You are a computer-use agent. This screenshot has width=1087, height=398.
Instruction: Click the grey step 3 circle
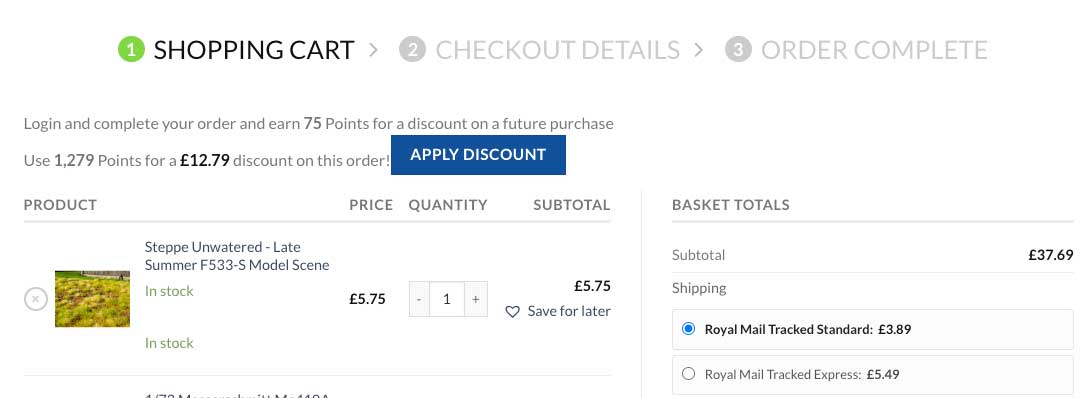738,50
